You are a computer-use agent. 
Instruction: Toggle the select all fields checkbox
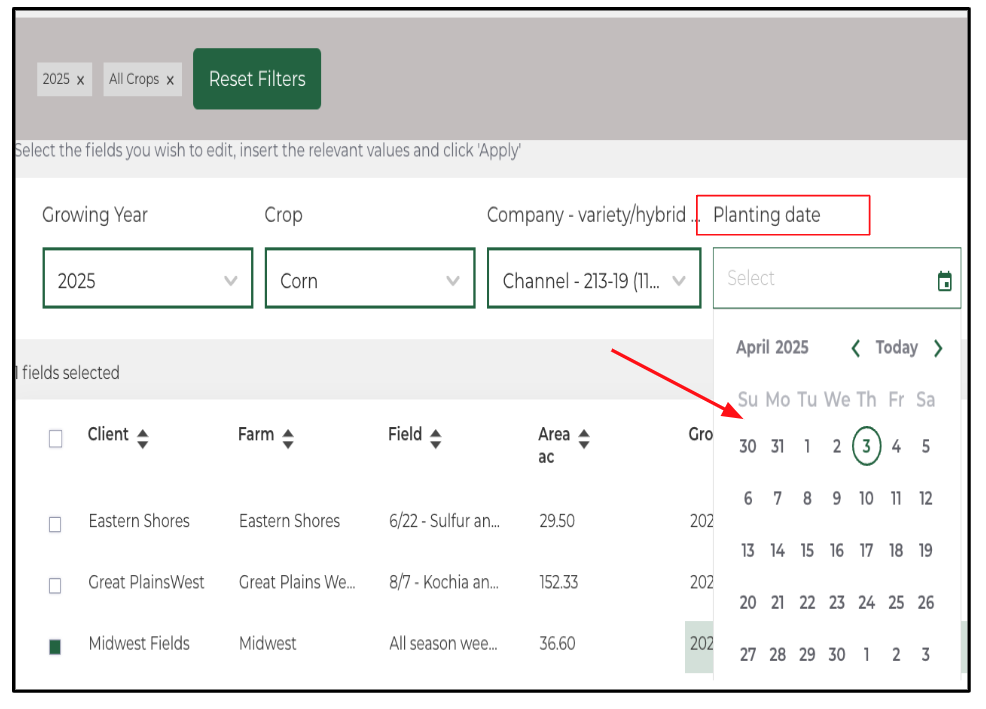[x=56, y=438]
